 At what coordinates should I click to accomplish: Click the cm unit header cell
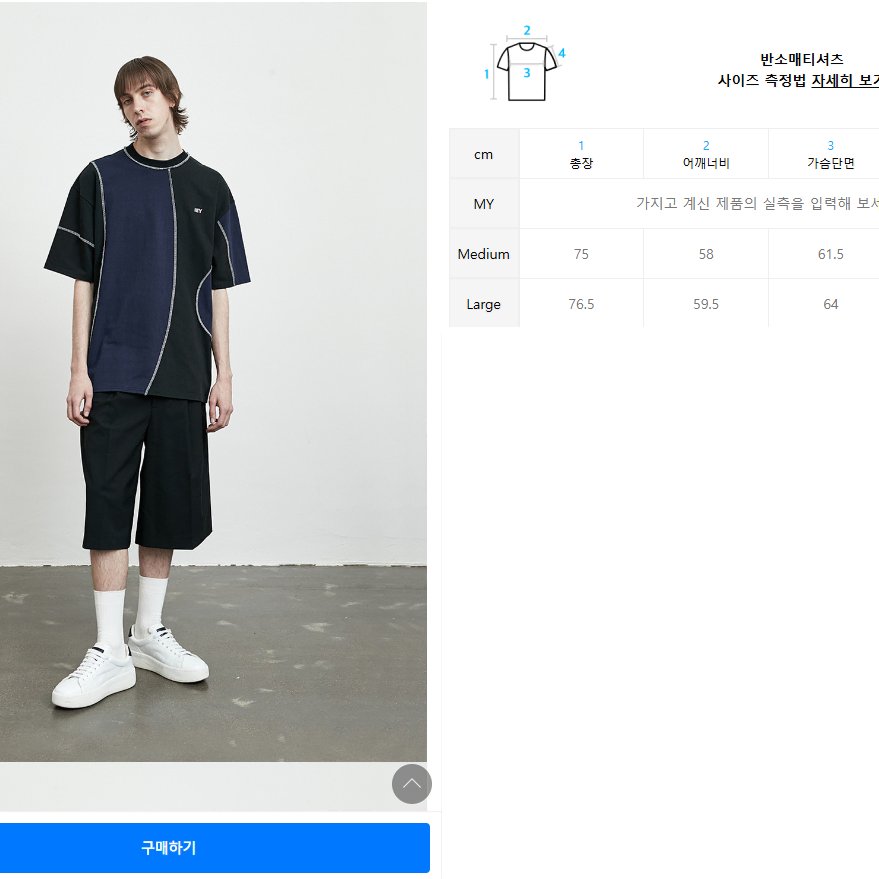point(484,154)
